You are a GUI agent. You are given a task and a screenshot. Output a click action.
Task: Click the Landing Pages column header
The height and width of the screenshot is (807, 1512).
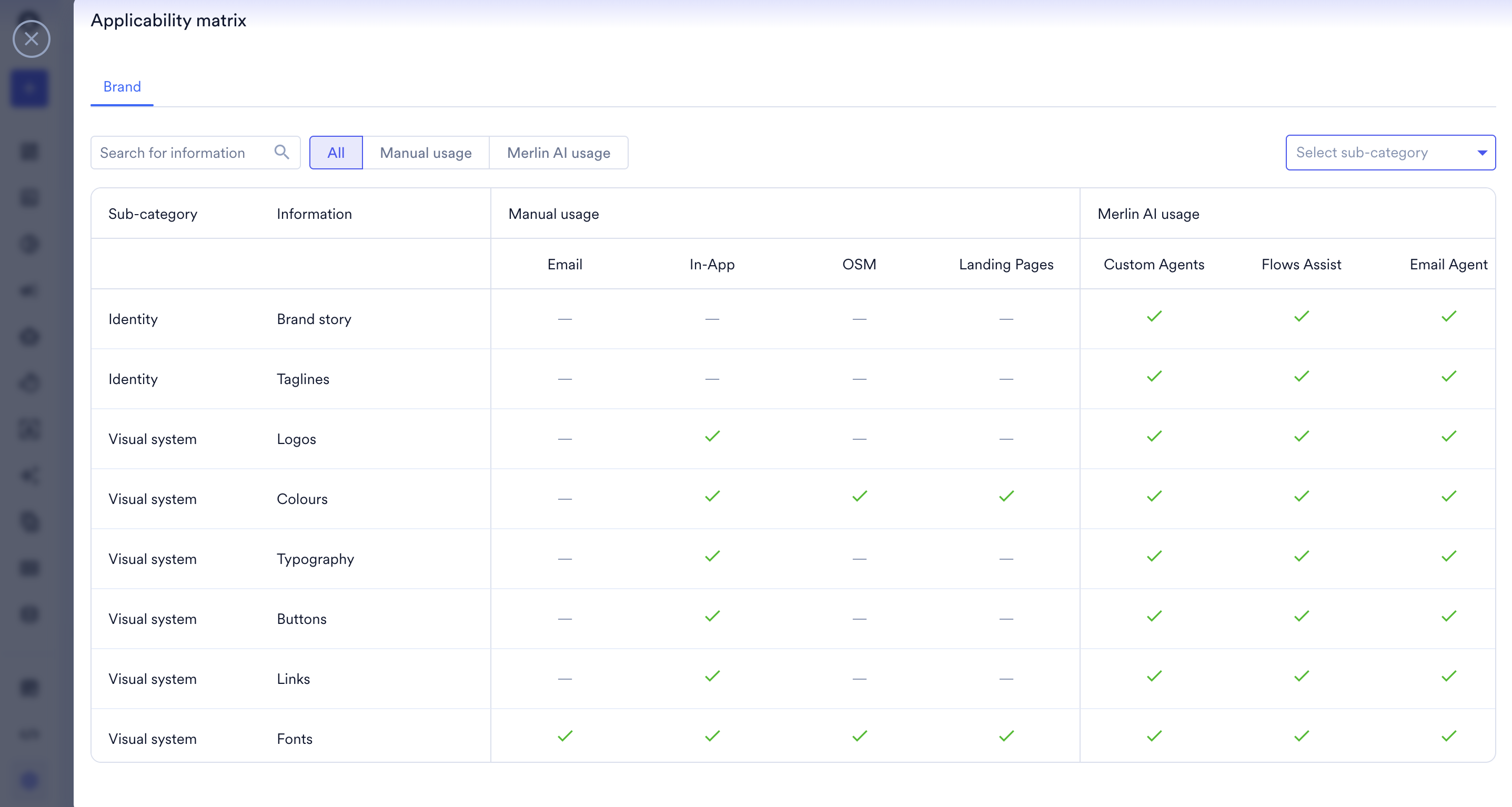point(1006,265)
